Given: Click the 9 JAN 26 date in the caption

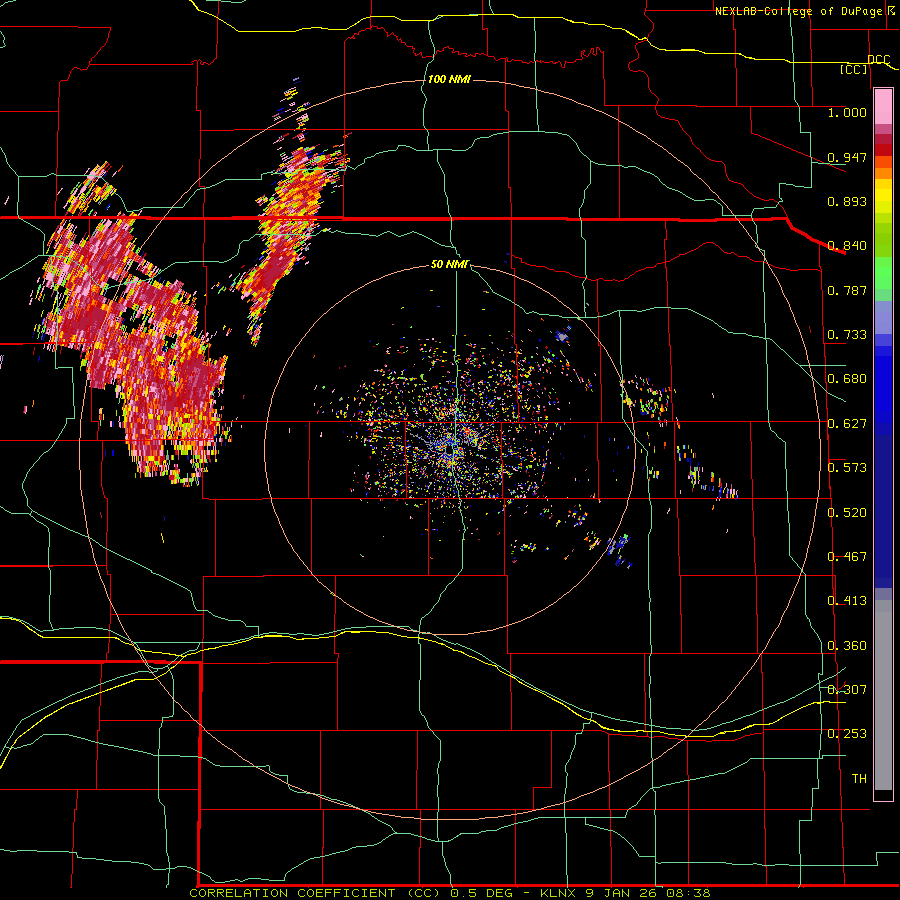Looking at the screenshot, I should coord(620,893).
